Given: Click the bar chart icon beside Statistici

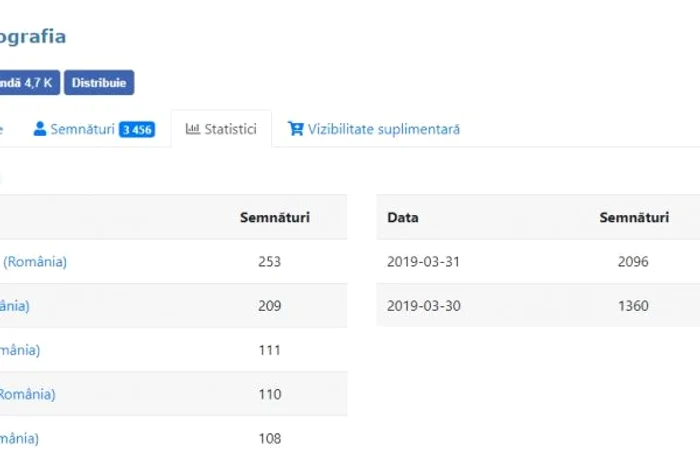Looking at the screenshot, I should click(x=192, y=129).
